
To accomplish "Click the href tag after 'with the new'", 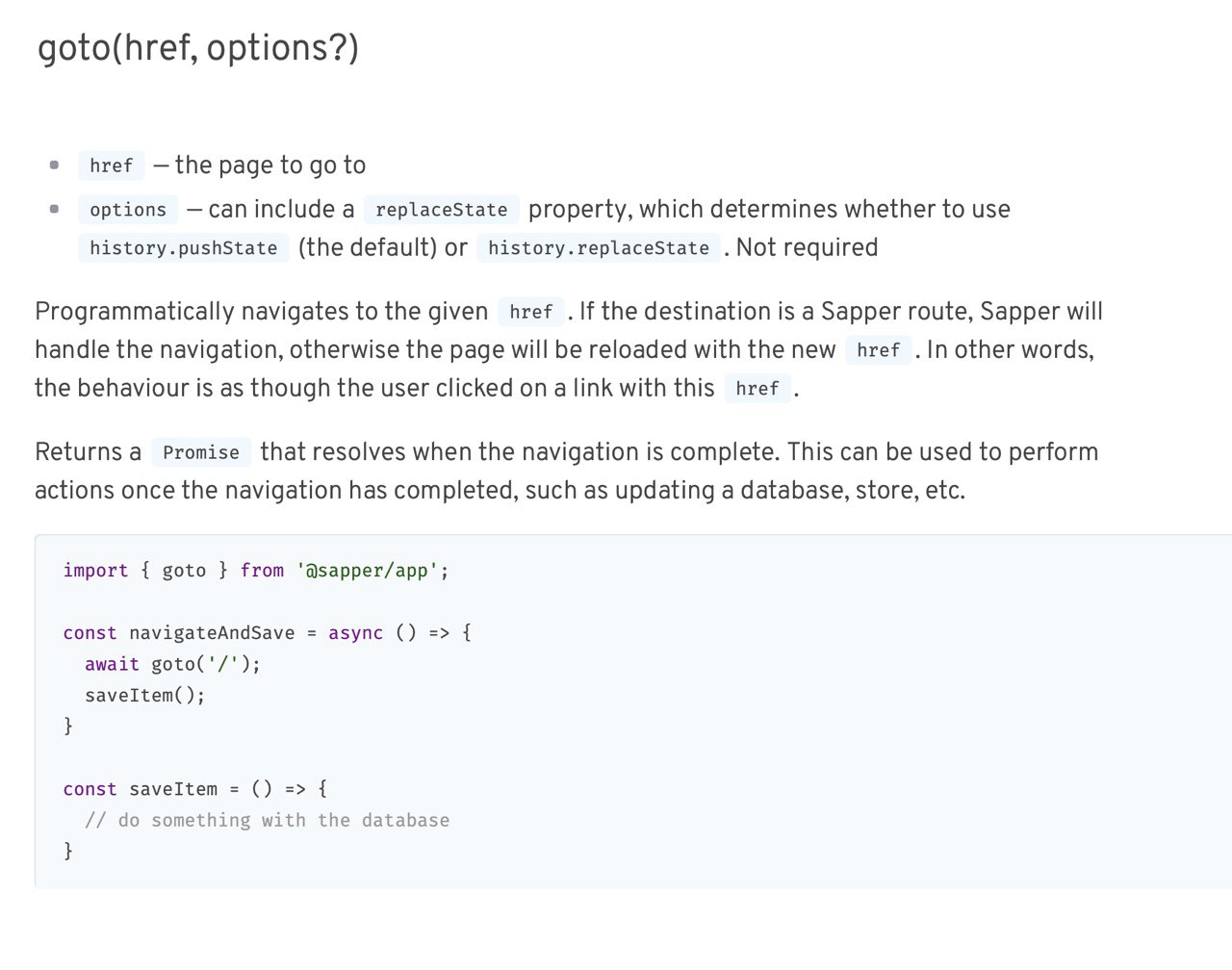I will (x=879, y=350).
